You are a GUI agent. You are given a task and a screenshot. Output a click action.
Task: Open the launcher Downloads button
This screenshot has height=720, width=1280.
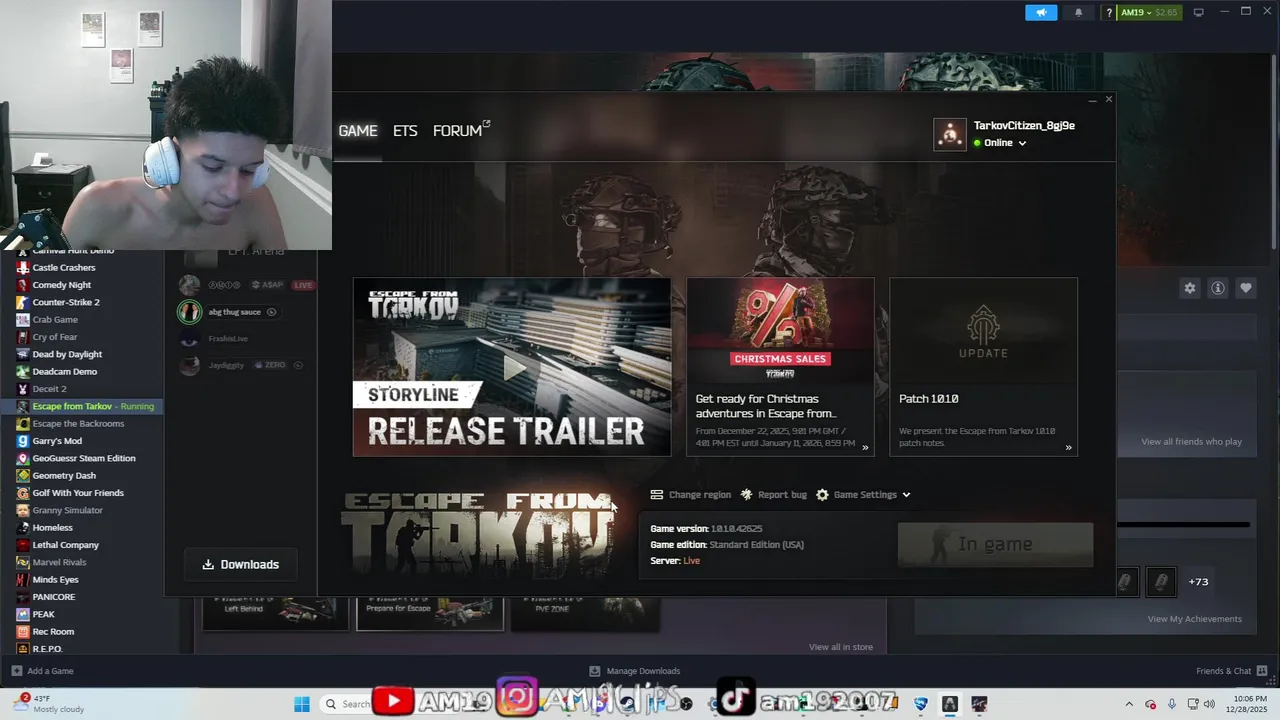click(241, 564)
